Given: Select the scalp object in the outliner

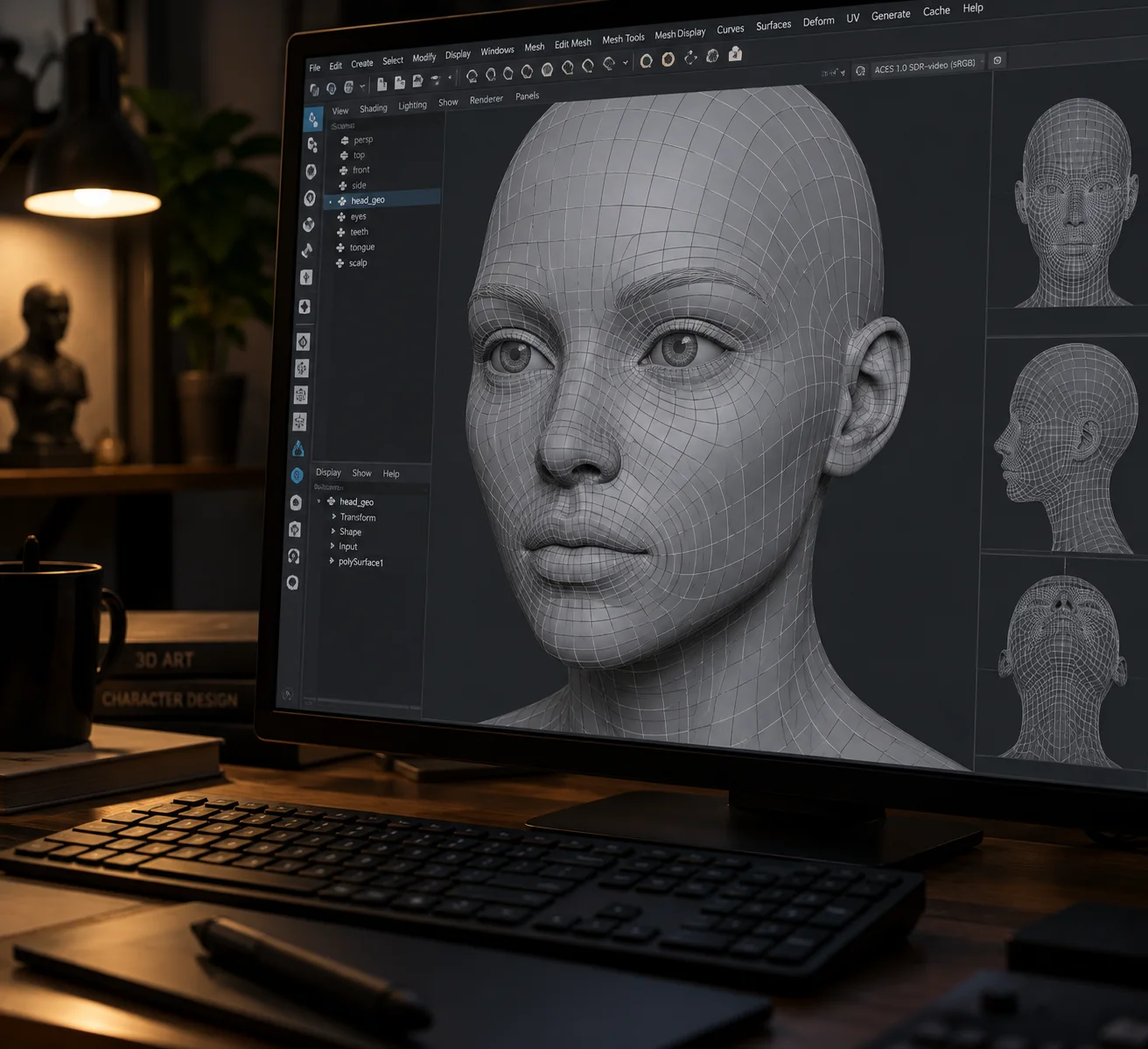Looking at the screenshot, I should point(358,262).
